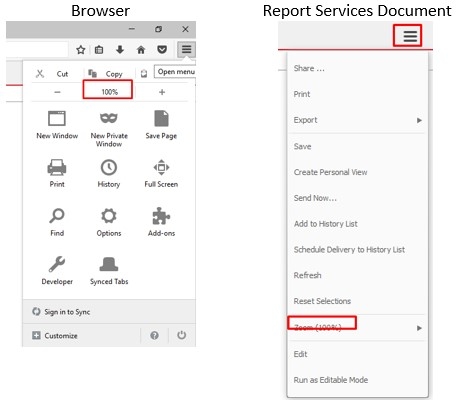
Task: Click the Save Page icon
Action: tap(161, 118)
